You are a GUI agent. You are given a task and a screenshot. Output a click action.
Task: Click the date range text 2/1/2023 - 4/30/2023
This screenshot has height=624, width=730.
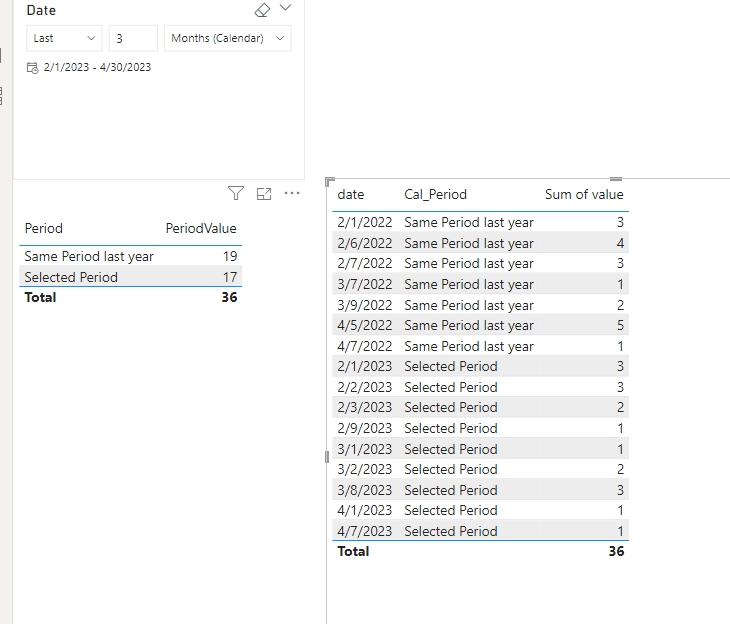[97, 67]
